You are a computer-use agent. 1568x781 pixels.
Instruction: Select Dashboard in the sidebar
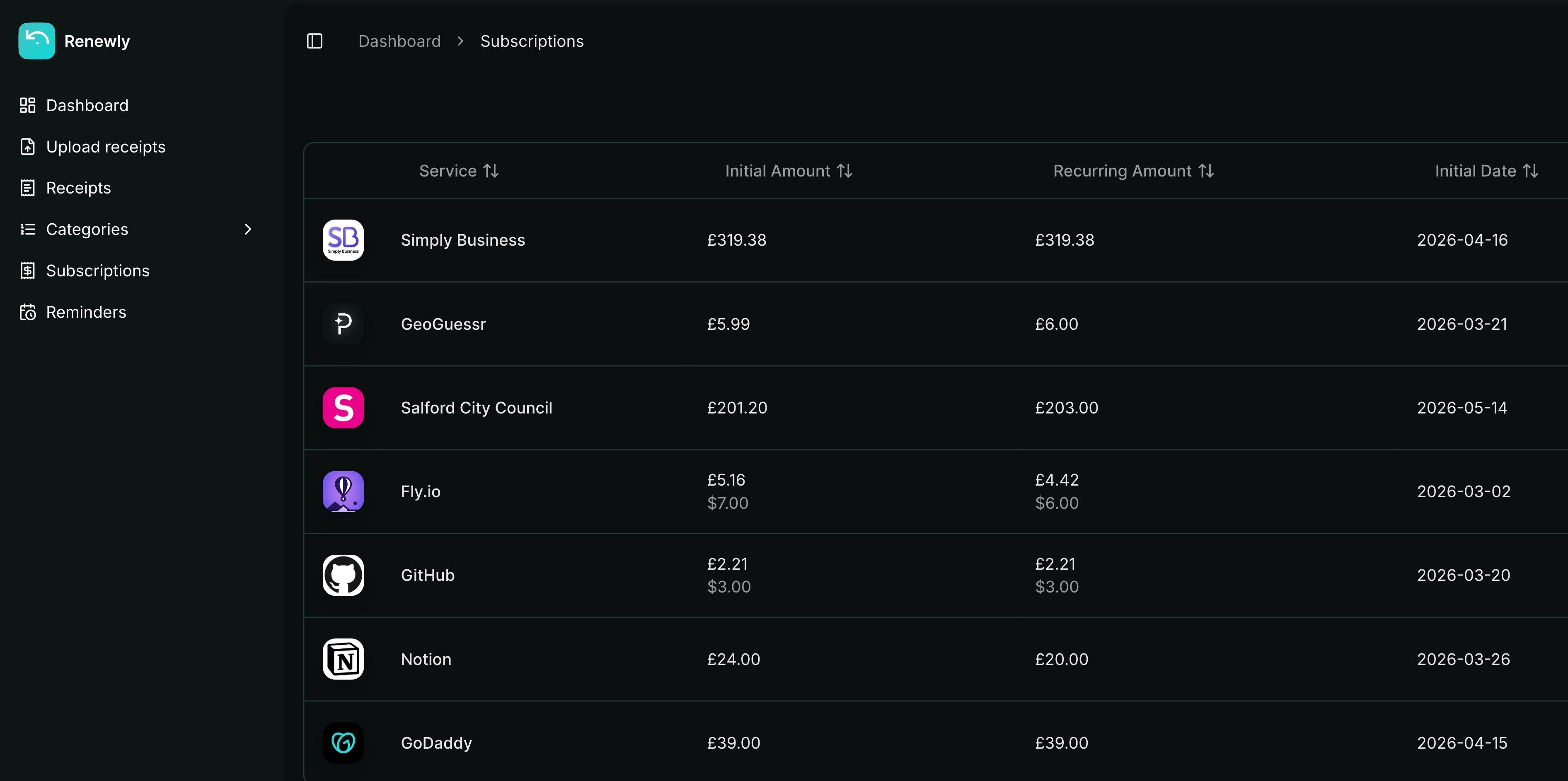click(x=87, y=105)
